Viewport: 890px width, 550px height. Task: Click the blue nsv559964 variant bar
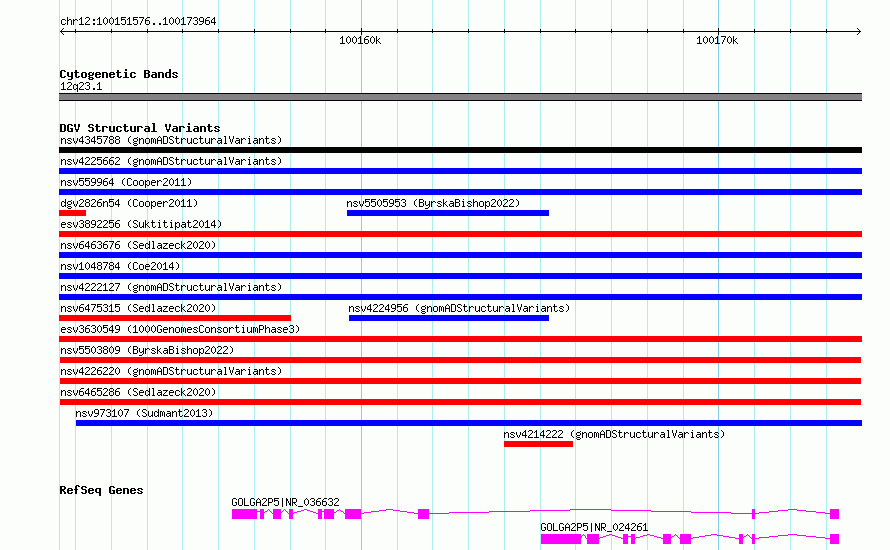click(460, 192)
